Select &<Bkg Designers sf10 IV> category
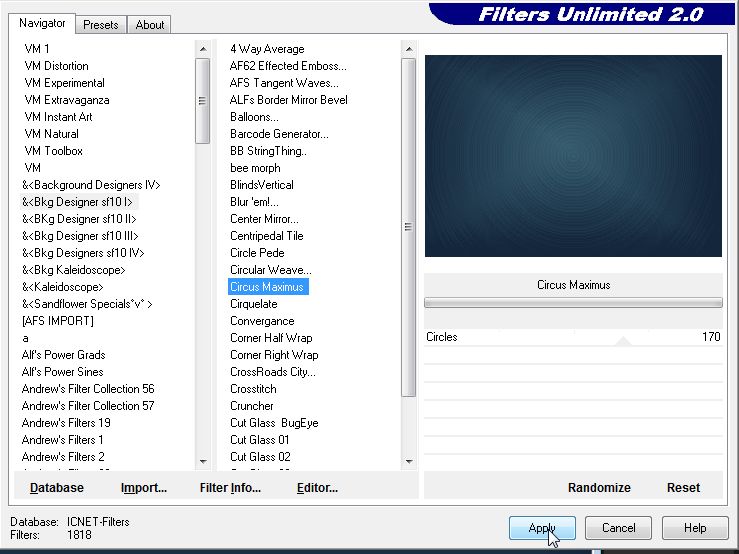The image size is (739, 554). tap(83, 253)
